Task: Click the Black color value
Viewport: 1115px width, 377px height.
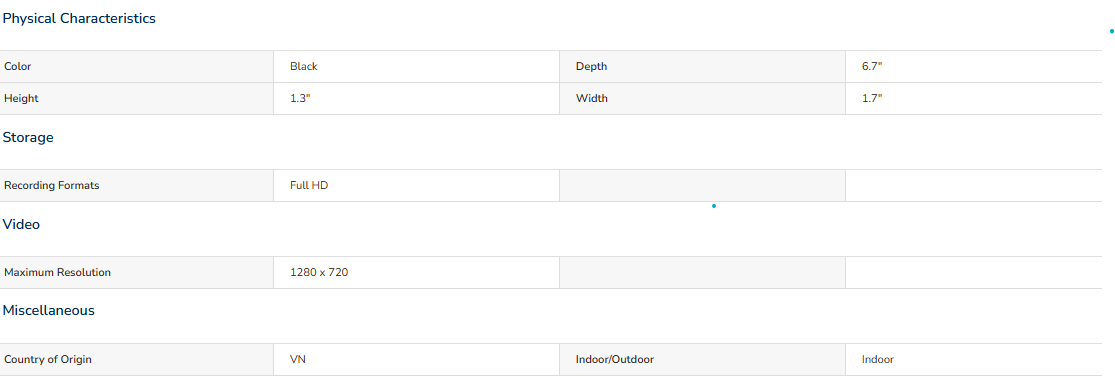Action: [304, 67]
